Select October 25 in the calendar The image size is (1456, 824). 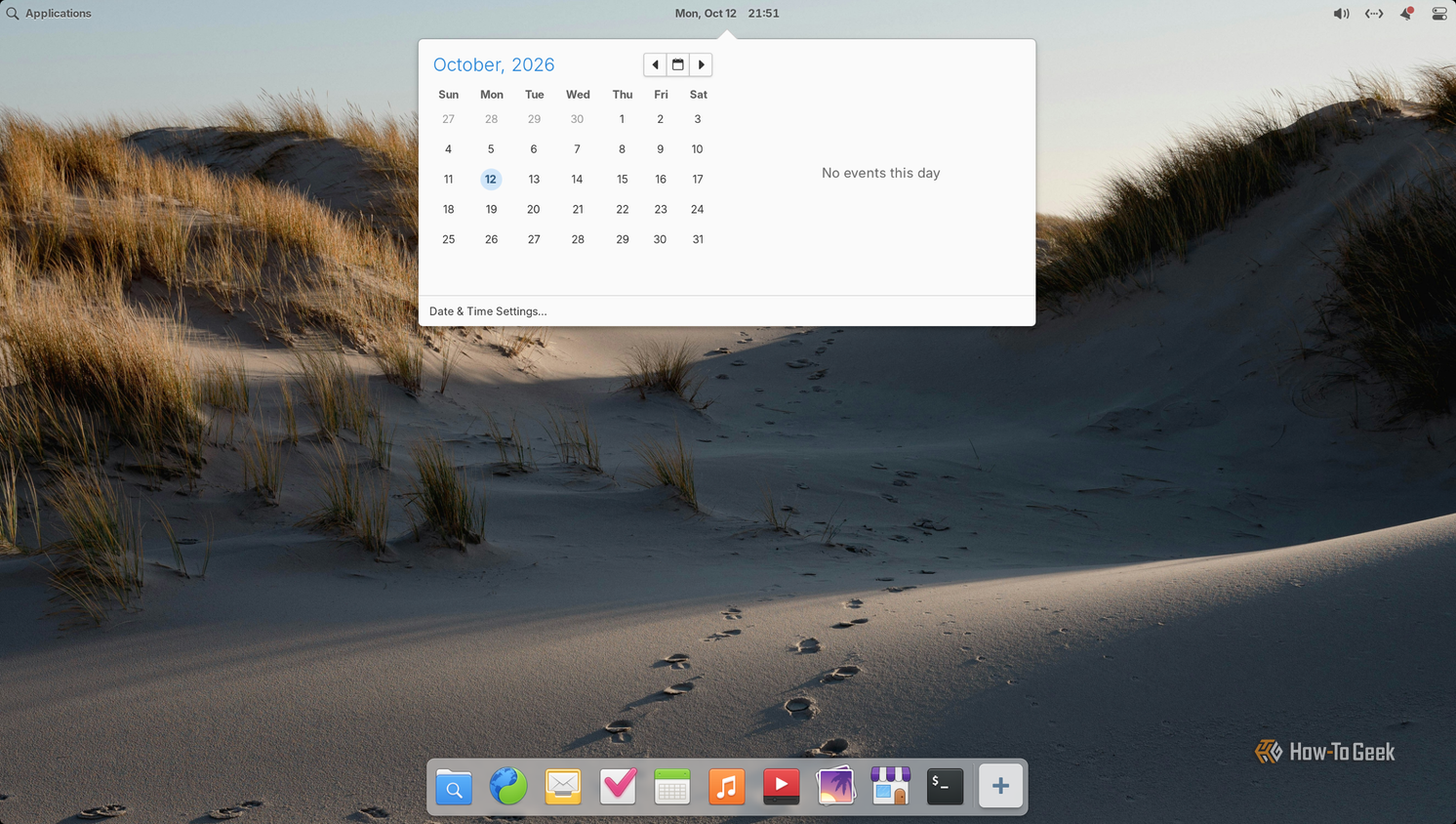tap(449, 239)
